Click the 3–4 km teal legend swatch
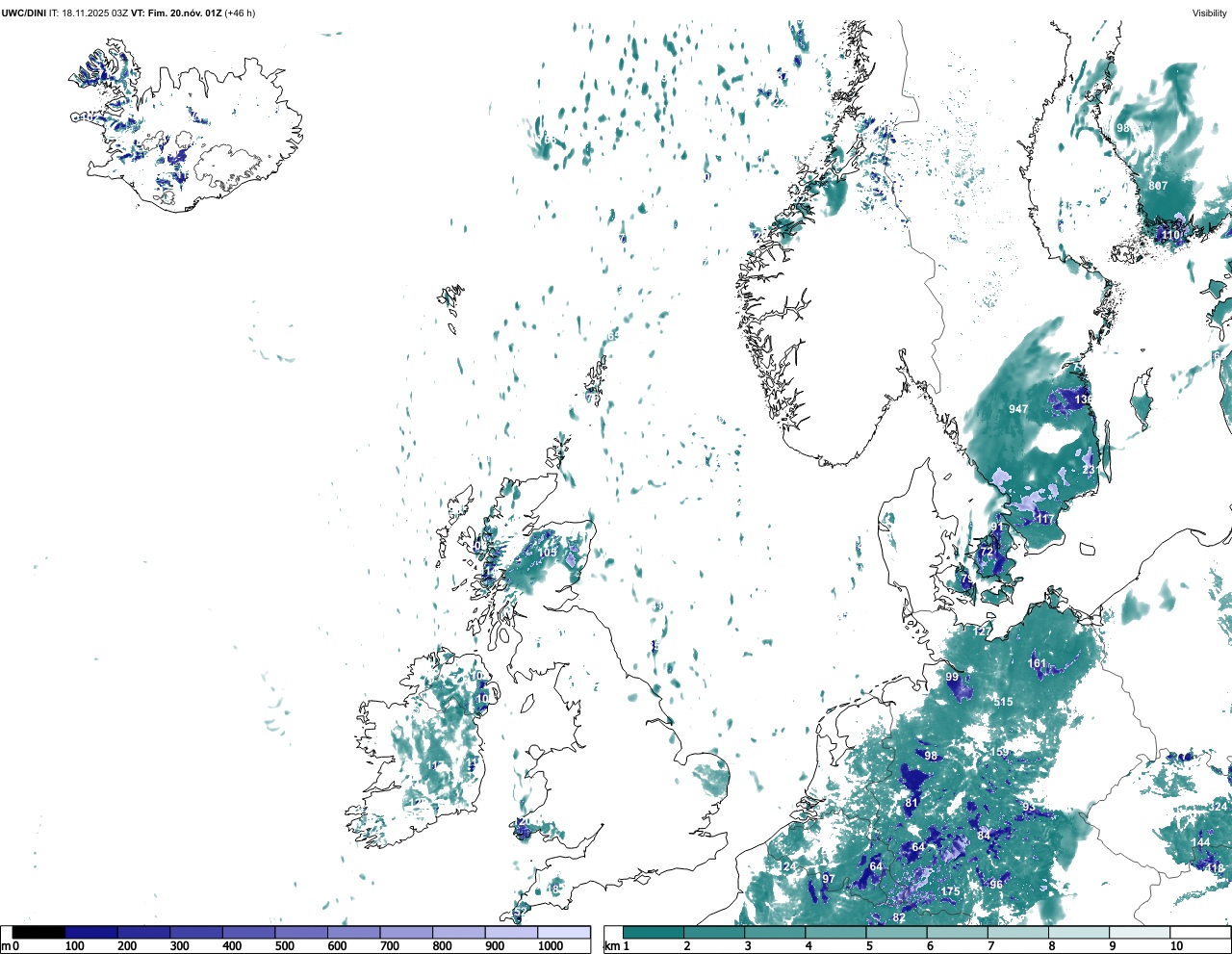 click(x=776, y=932)
